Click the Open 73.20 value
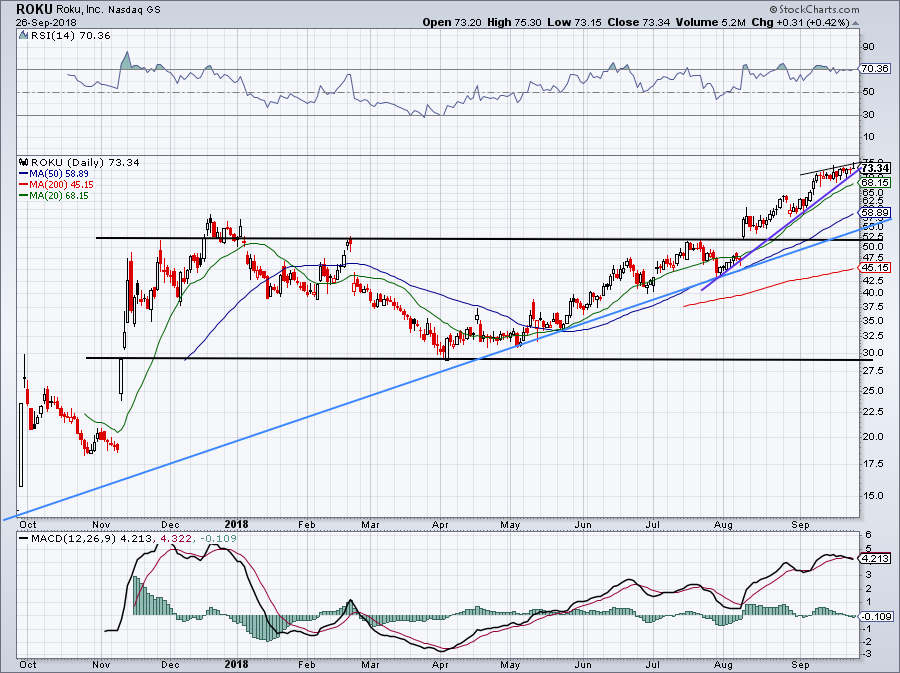Viewport: 900px width, 673px height. (x=452, y=22)
